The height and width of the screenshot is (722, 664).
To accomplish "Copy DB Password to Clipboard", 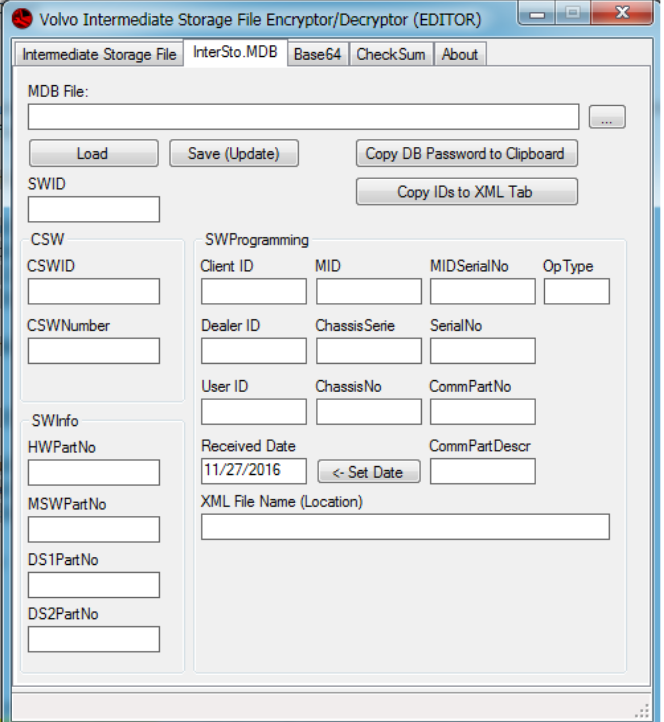I will click(x=466, y=154).
